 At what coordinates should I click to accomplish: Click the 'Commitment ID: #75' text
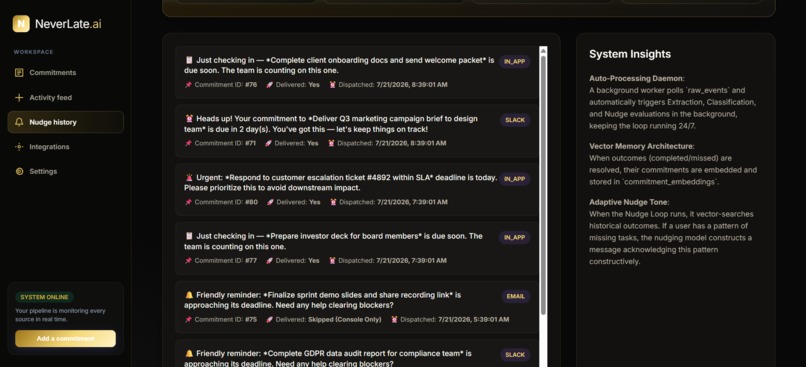pyautogui.click(x=225, y=320)
